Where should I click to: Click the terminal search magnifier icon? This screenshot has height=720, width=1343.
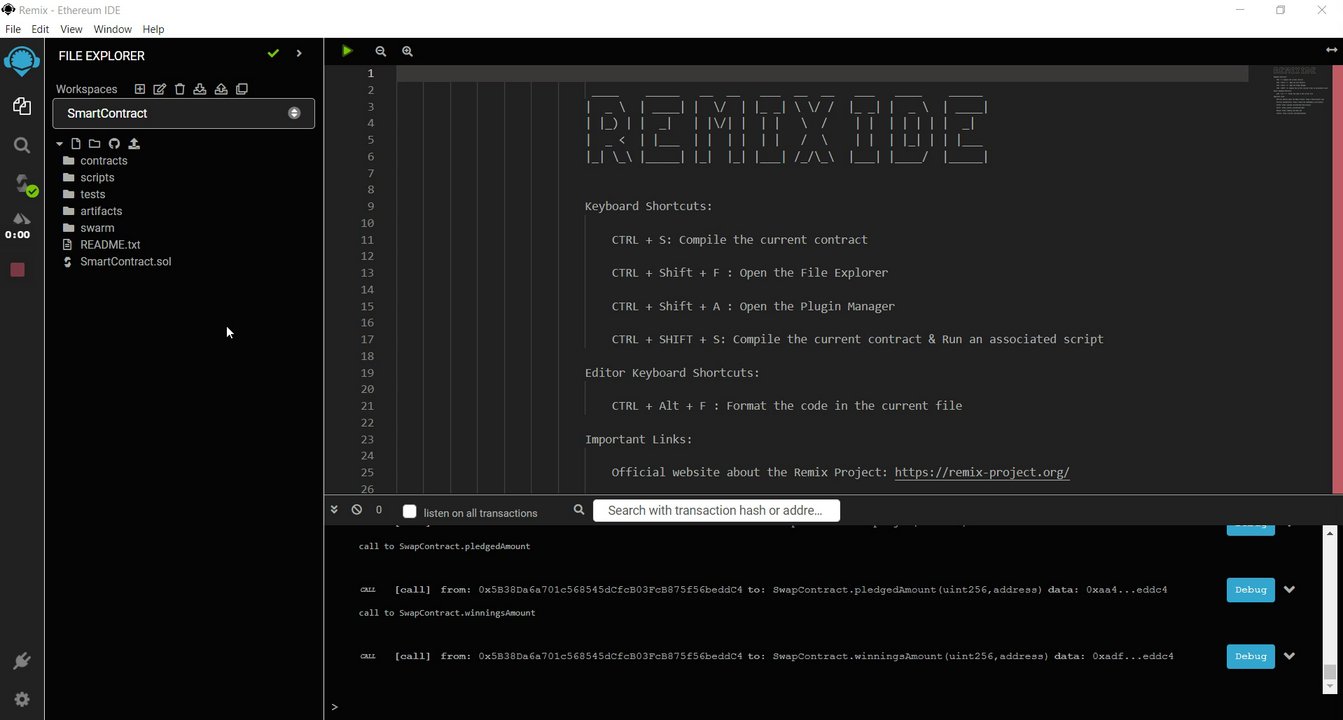[579, 510]
